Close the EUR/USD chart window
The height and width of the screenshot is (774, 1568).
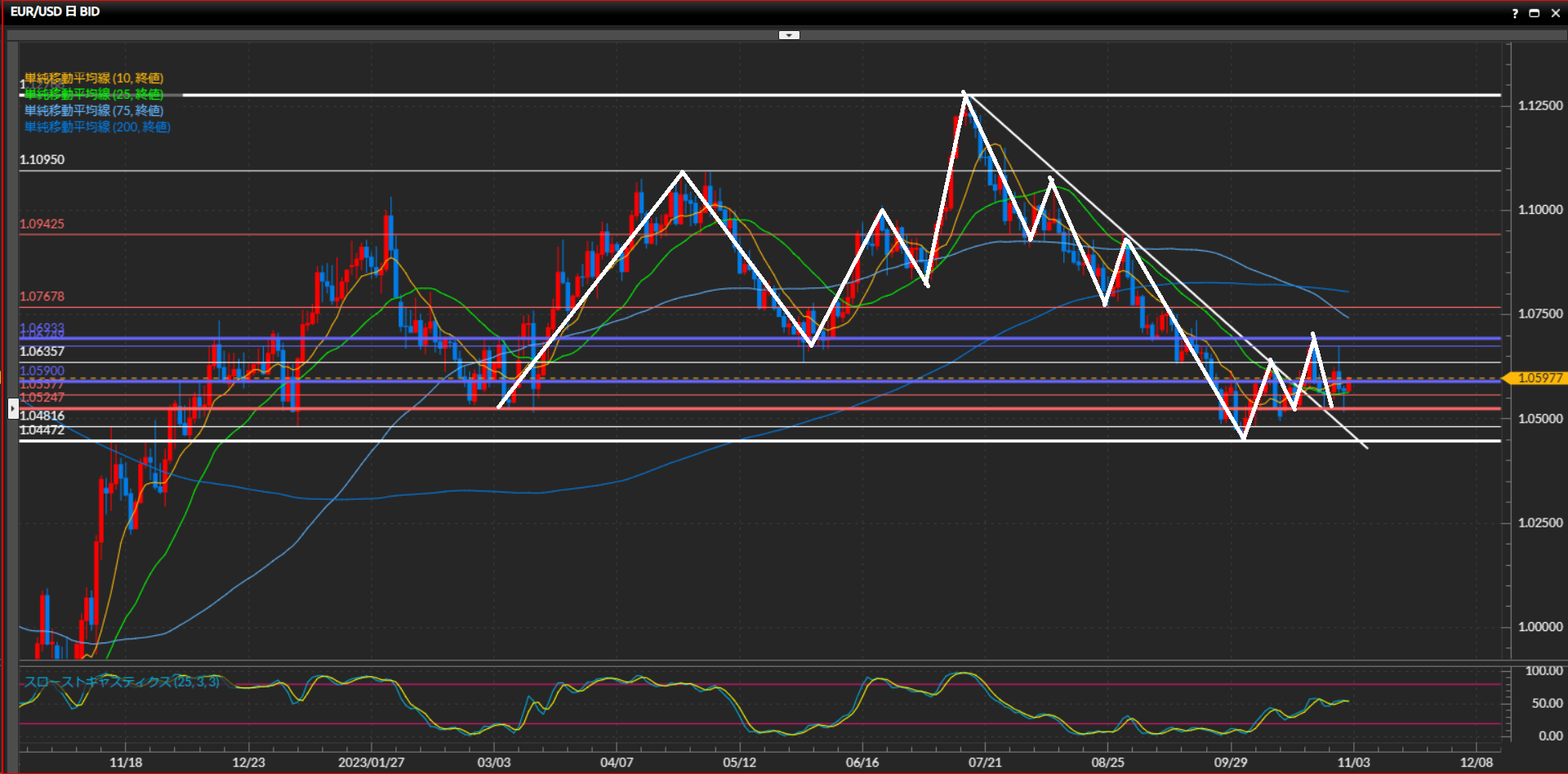1555,13
